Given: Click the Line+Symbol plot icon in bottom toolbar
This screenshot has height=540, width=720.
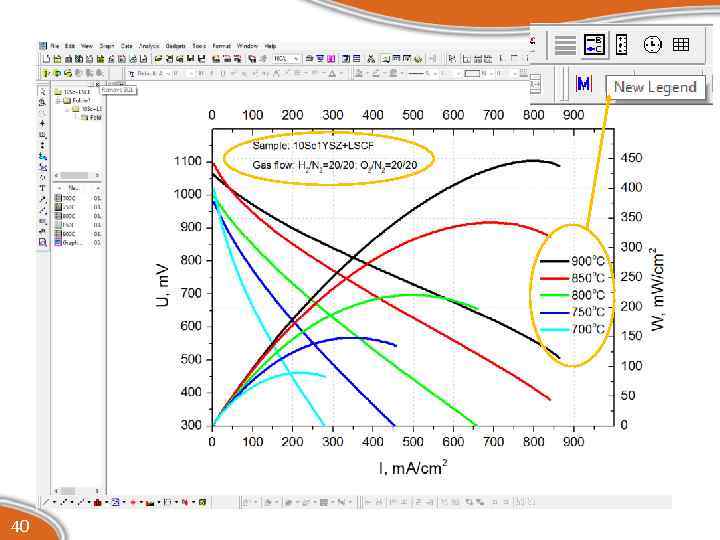Looking at the screenshot, I should [80, 502].
